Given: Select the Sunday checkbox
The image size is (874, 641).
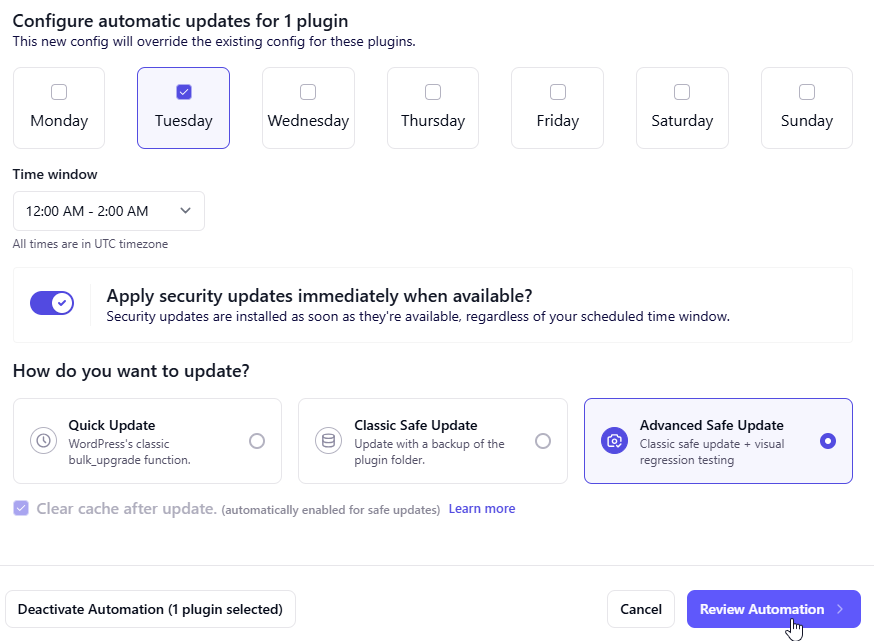Looking at the screenshot, I should 807,92.
